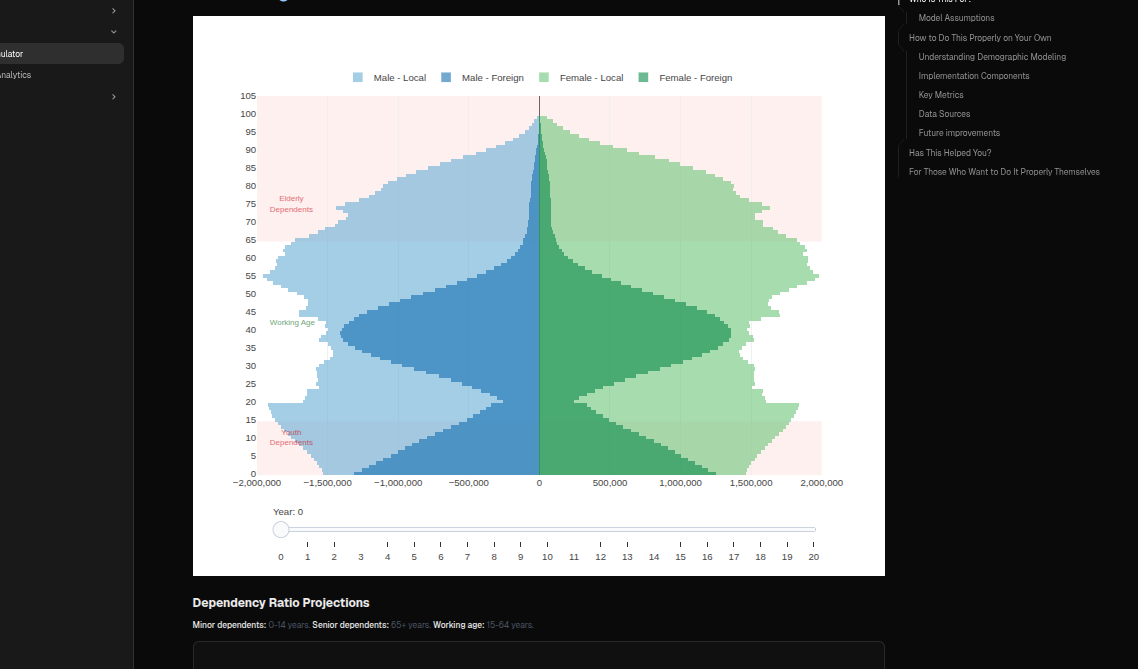
Task: Go to the Has This Helped You? section
Action: click(x=949, y=153)
